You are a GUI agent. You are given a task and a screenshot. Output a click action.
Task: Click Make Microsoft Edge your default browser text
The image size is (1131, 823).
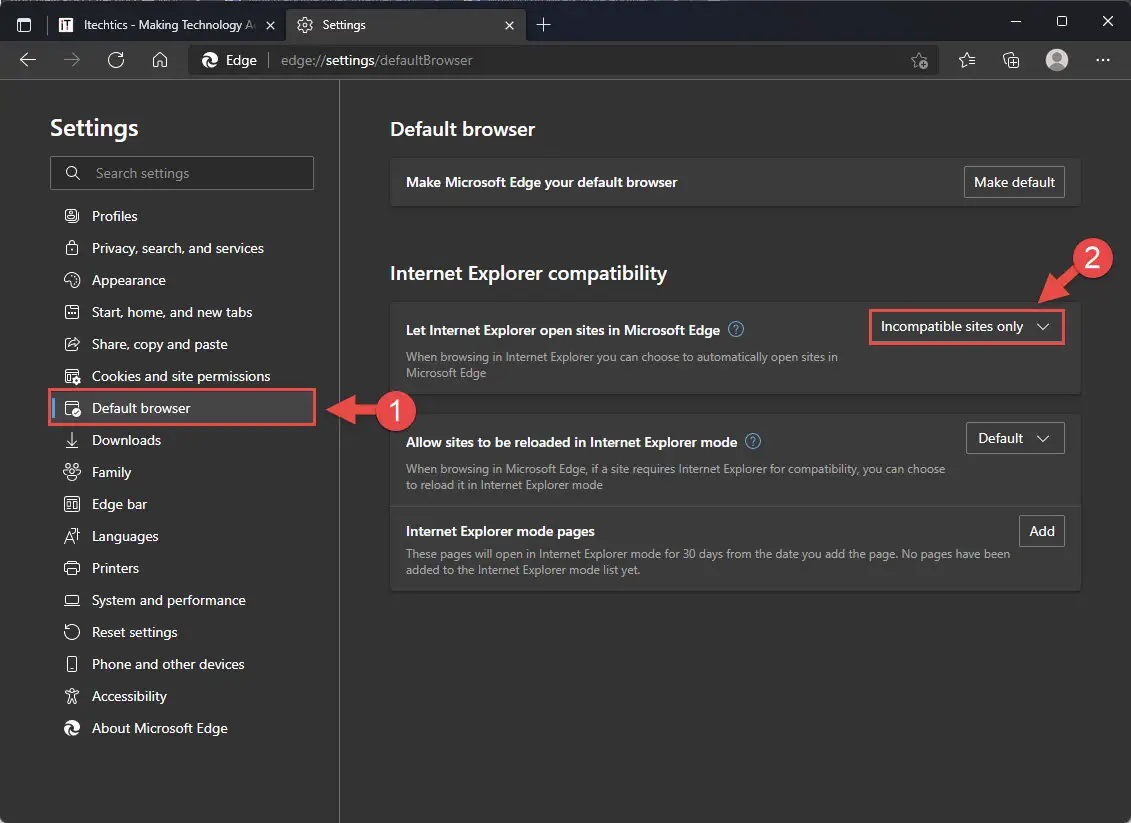pyautogui.click(x=541, y=182)
